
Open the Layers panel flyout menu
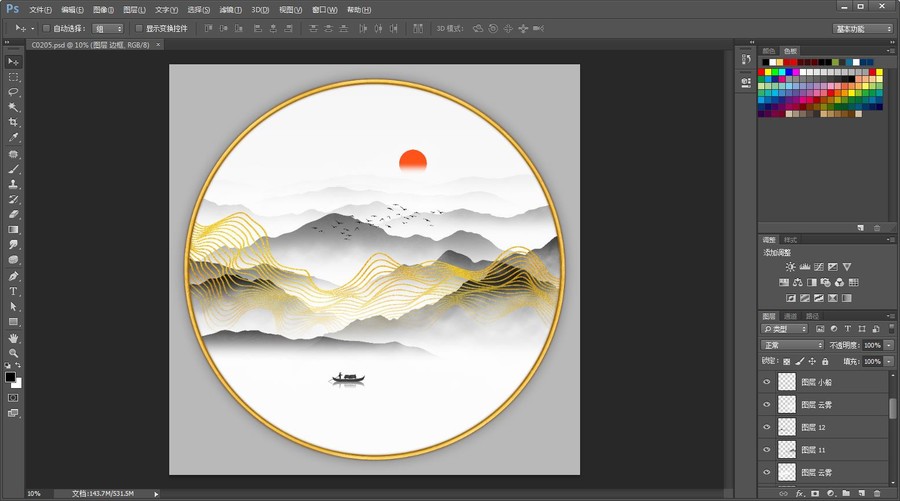pos(890,316)
